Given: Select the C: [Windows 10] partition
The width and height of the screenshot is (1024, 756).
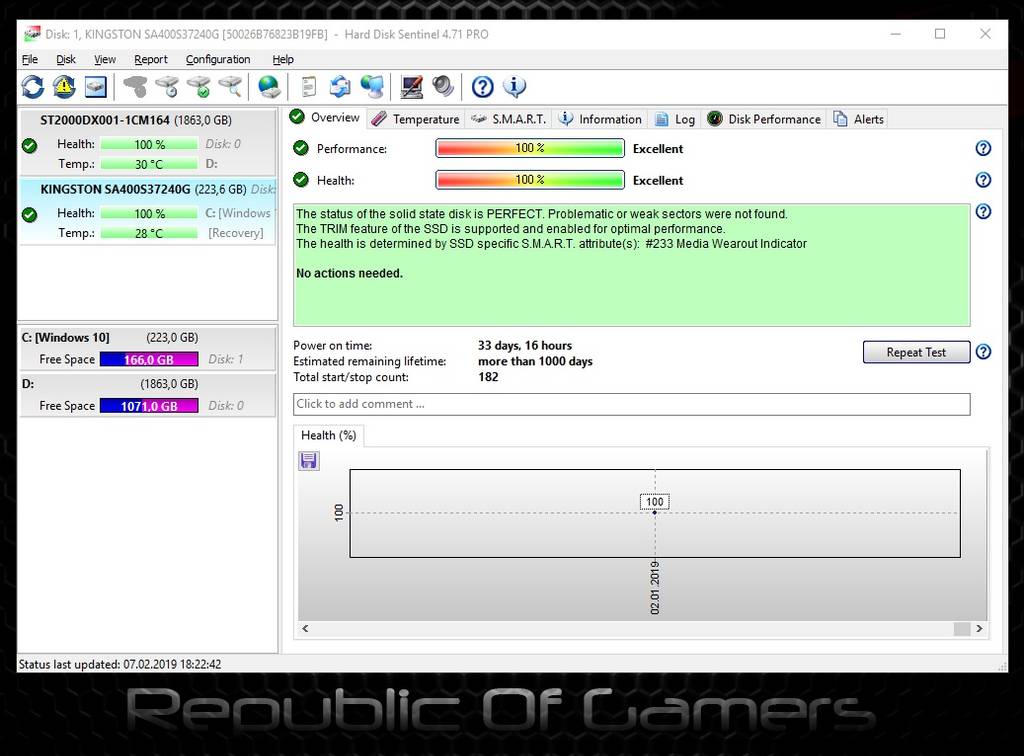Looking at the screenshot, I should click(x=148, y=349).
